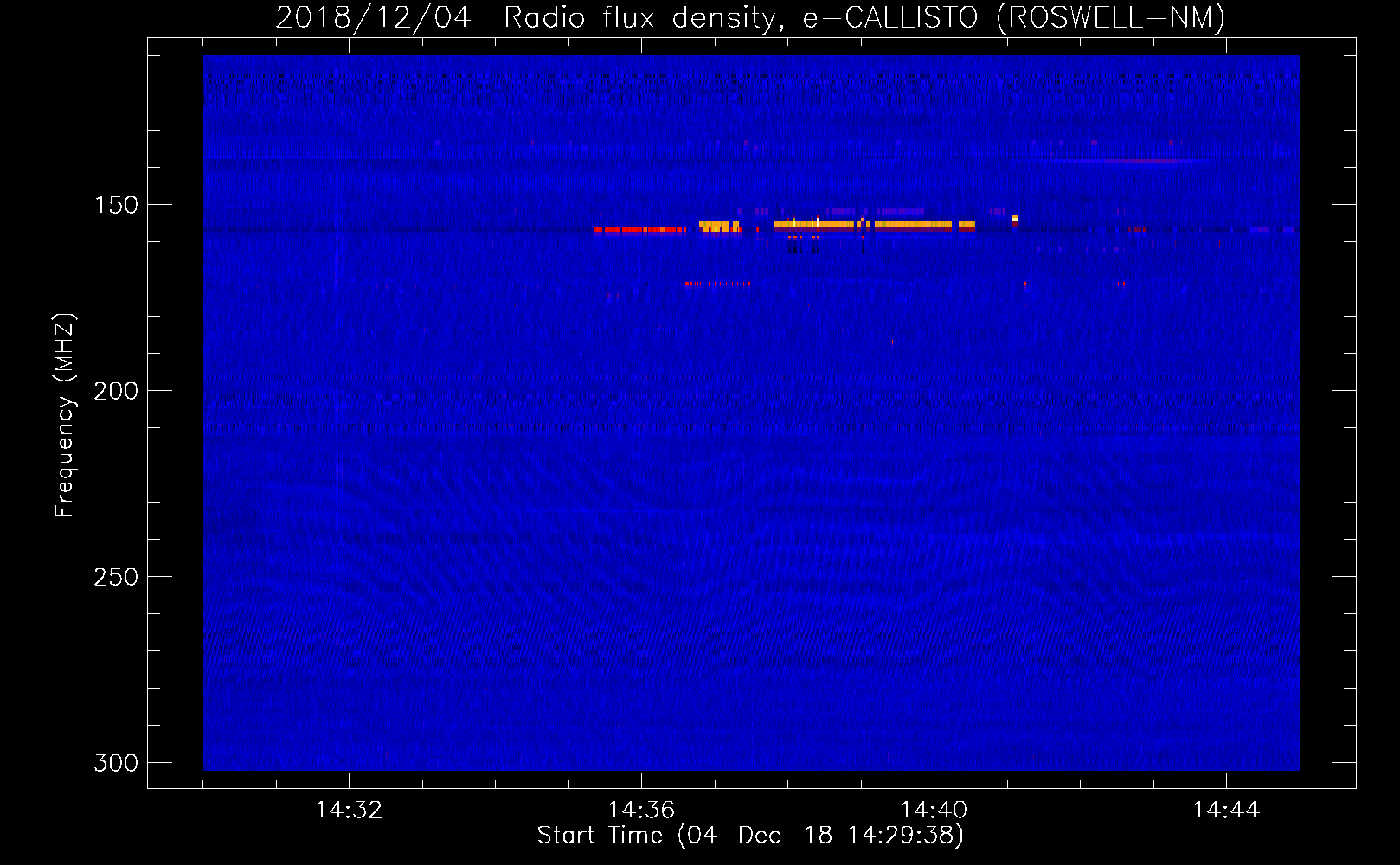
Task: Click the "Start Time (04-Dec-18 14:29:38)" label
Action: click(x=750, y=836)
